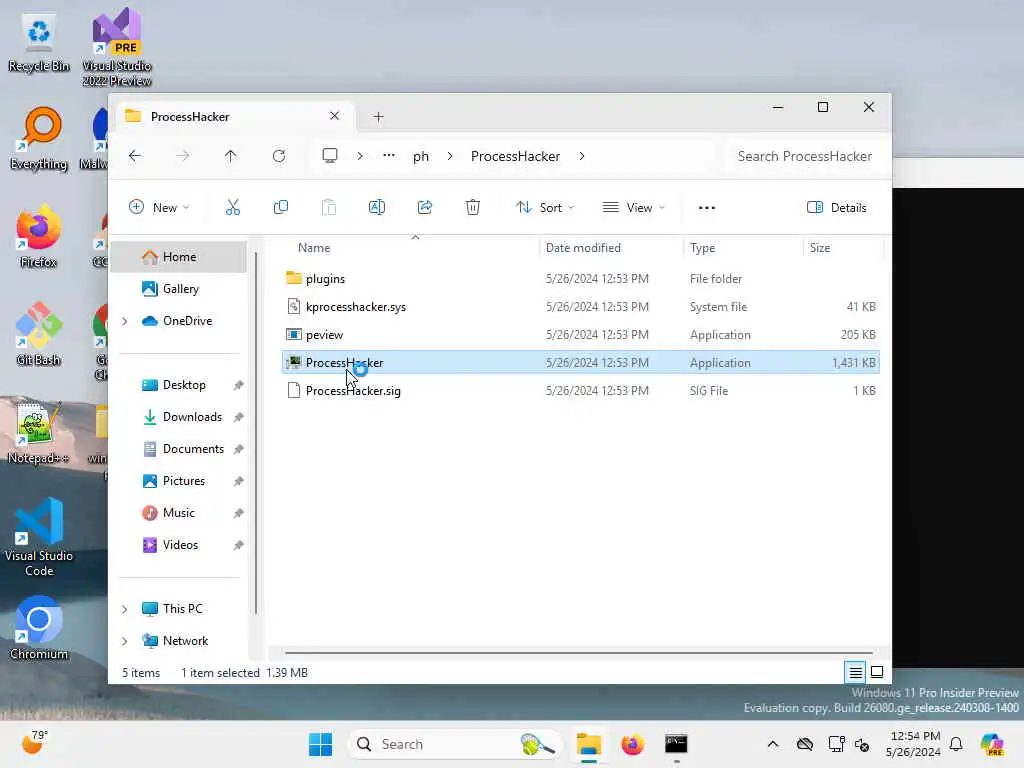The height and width of the screenshot is (768, 1024).
Task: Click the Paste clipboard icon
Action: [328, 208]
